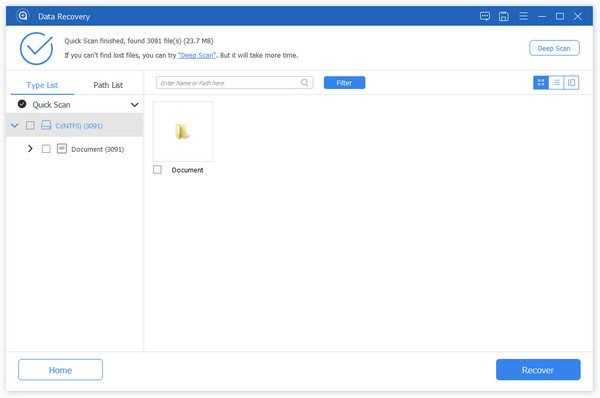Click the drive icon in tree
Screen dimensions: 600x398
pyautogui.click(x=46, y=125)
